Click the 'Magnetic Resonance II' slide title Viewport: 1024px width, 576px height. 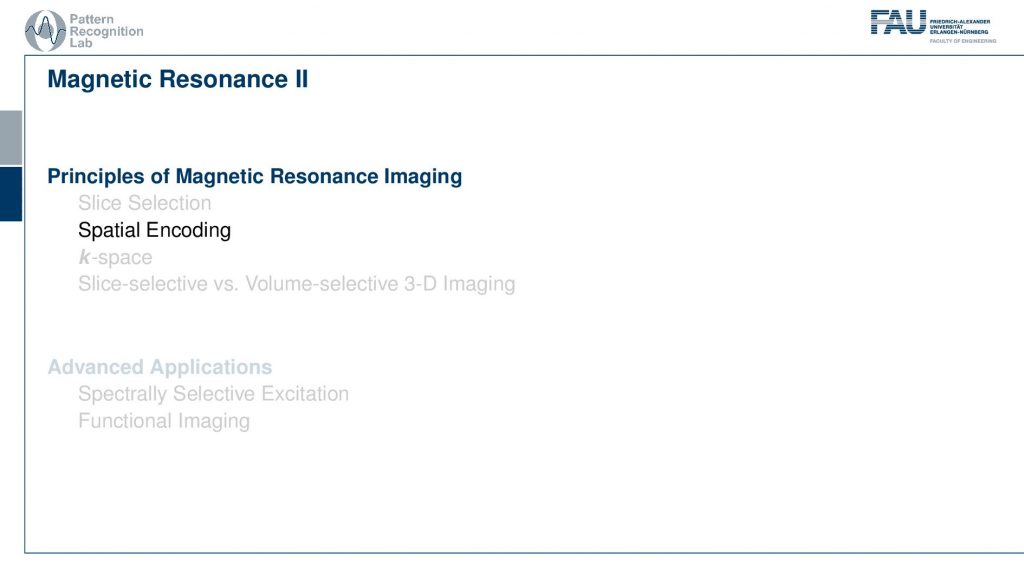pos(178,79)
